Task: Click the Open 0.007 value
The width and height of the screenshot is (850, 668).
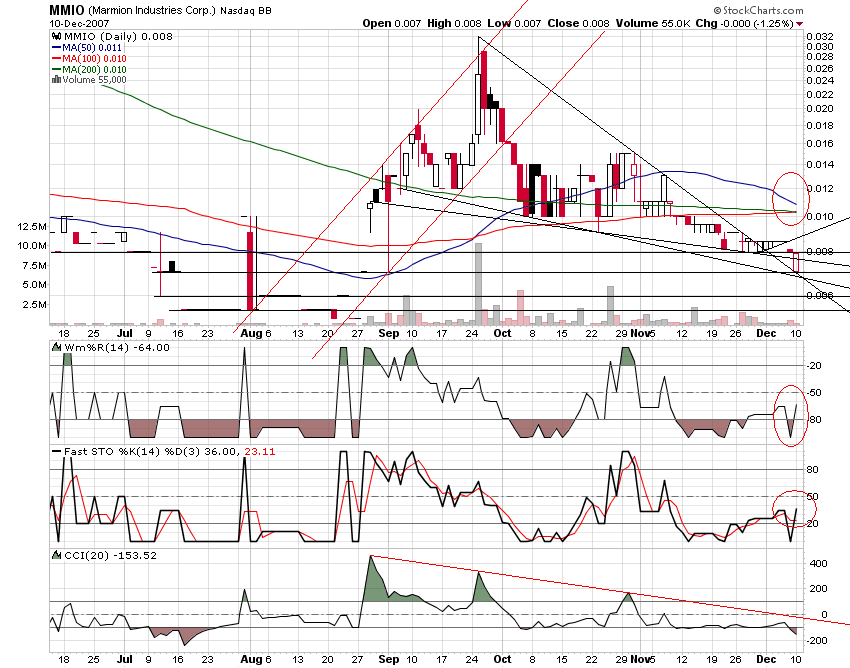Action: 391,23
